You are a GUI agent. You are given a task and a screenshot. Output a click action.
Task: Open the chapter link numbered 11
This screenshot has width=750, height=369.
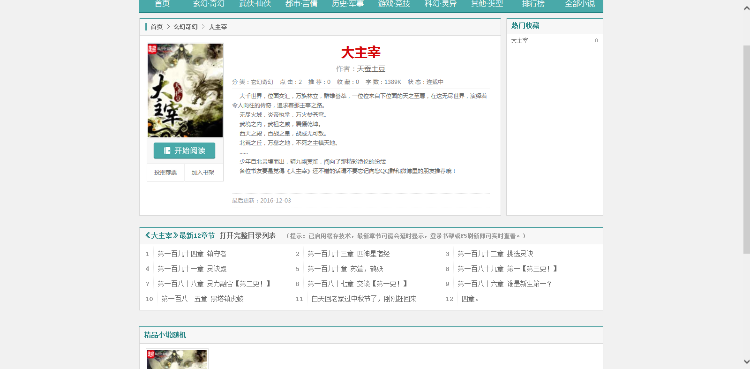[x=364, y=299]
